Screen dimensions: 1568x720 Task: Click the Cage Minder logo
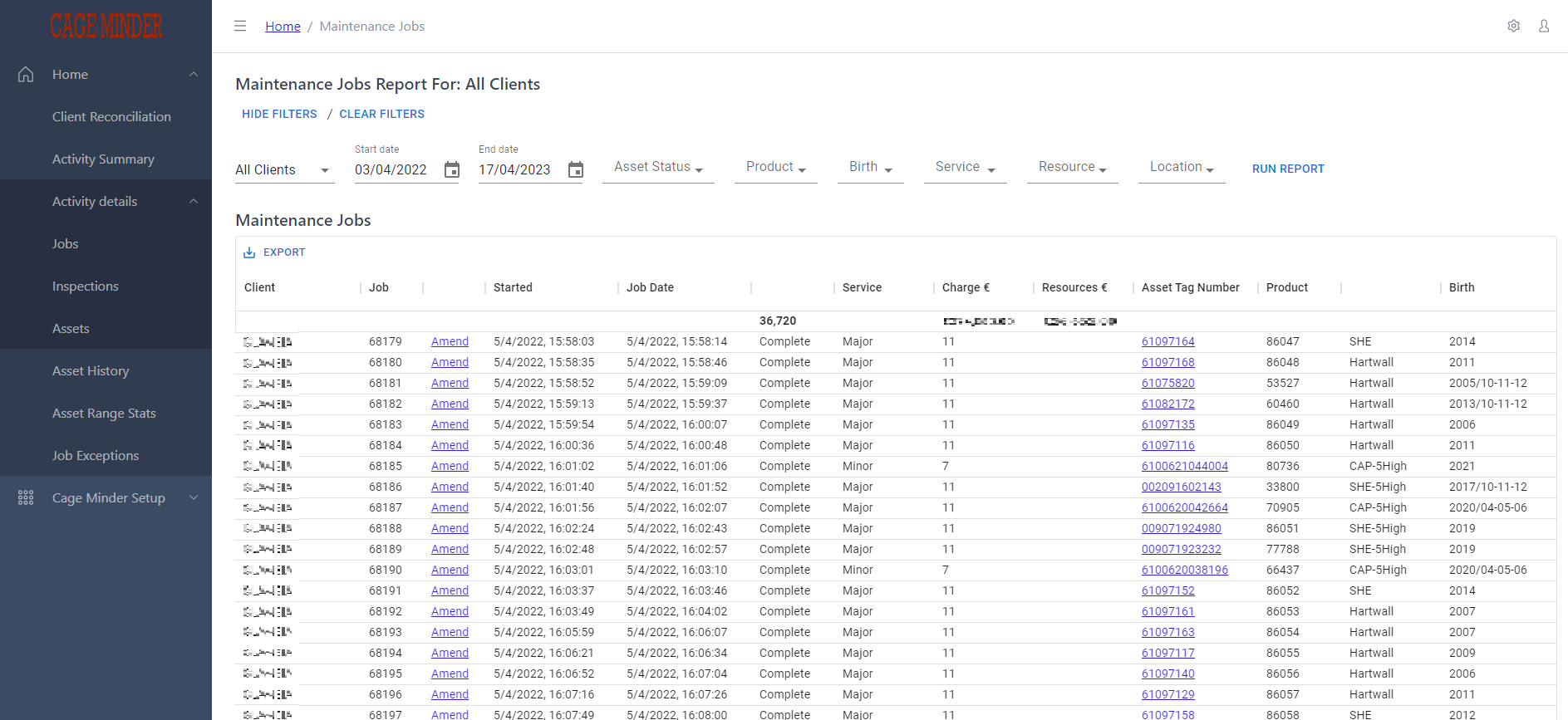coord(106,26)
